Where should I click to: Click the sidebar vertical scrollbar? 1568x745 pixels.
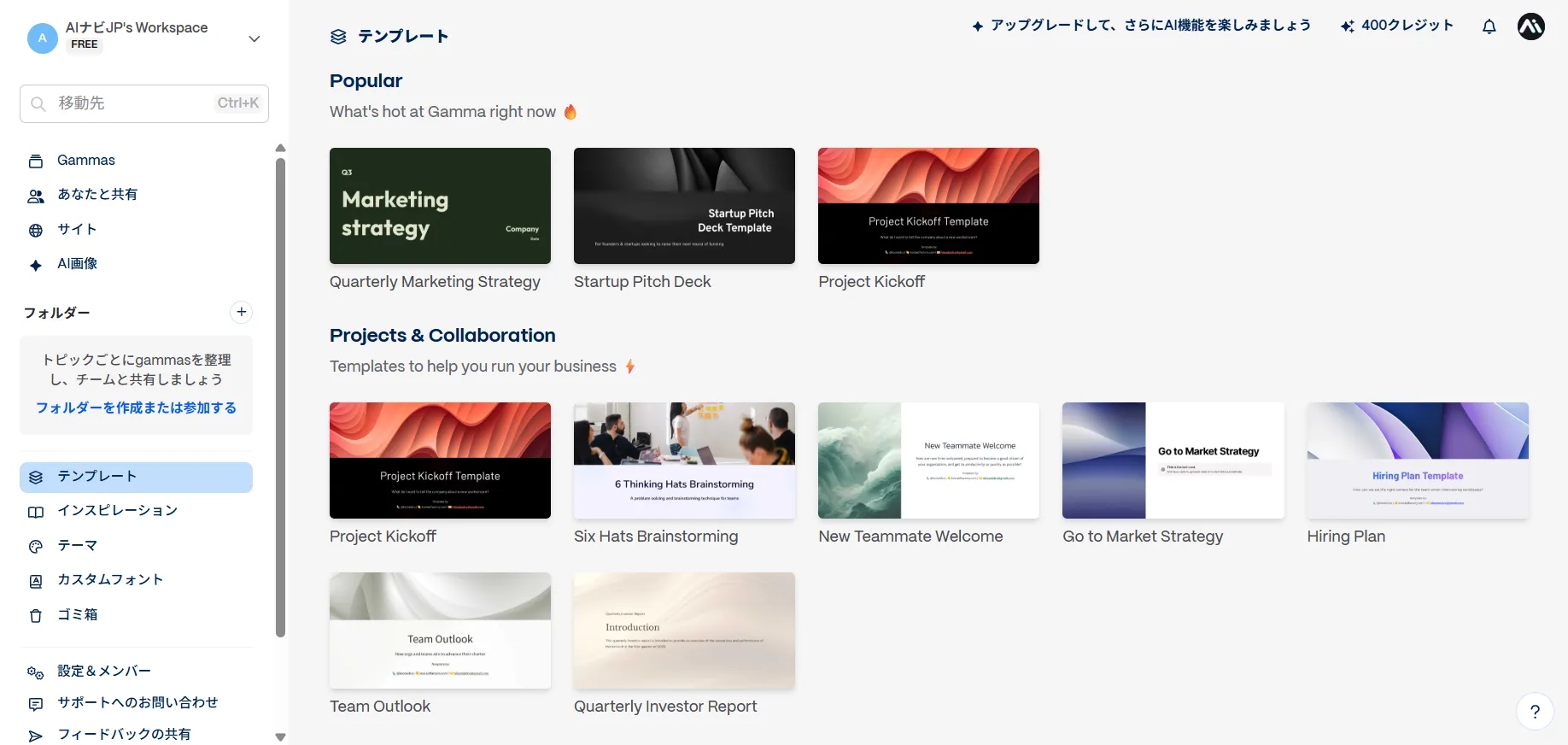(280, 397)
